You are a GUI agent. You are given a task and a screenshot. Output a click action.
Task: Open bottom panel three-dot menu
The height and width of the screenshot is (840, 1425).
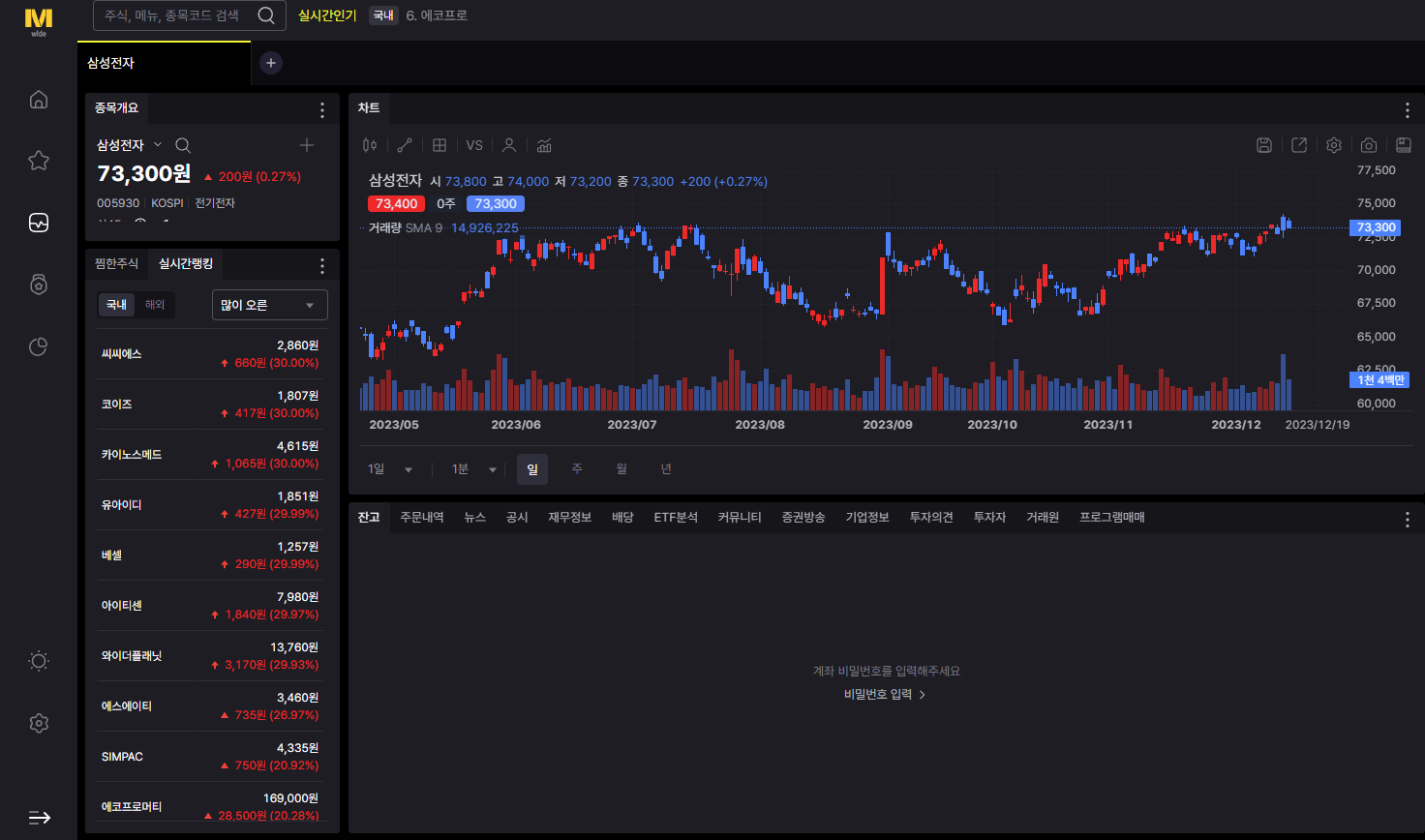tap(1408, 520)
